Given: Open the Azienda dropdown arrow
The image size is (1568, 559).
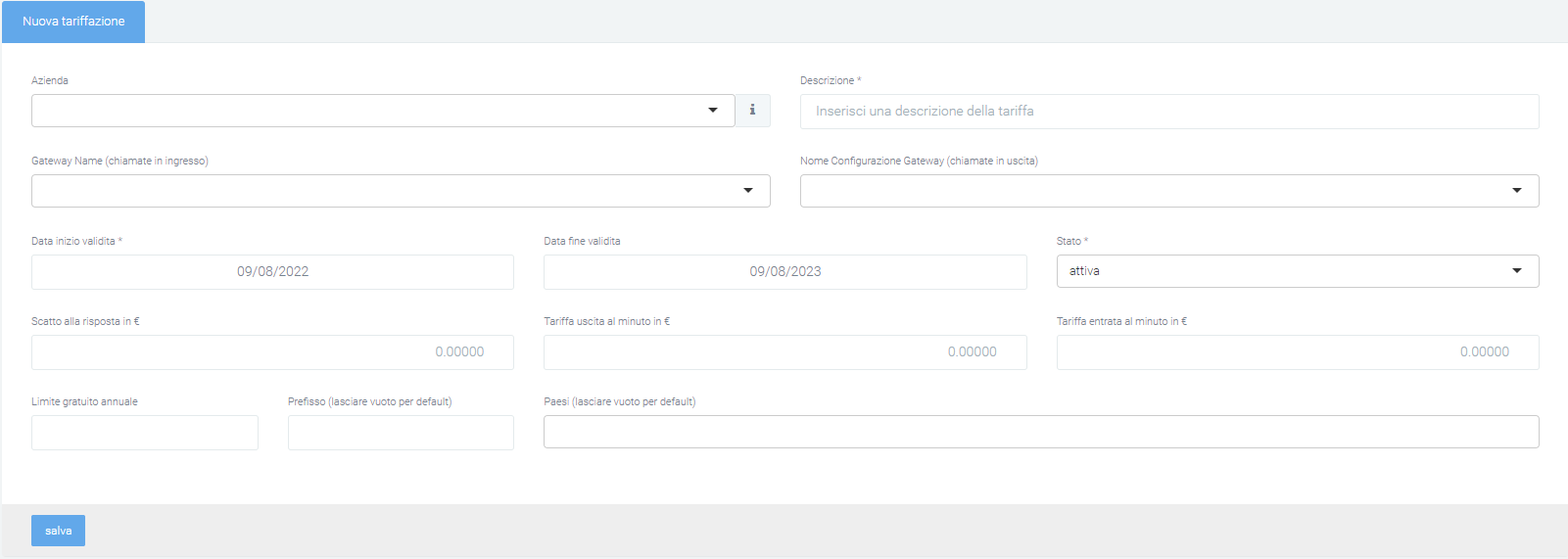Looking at the screenshot, I should coord(713,111).
